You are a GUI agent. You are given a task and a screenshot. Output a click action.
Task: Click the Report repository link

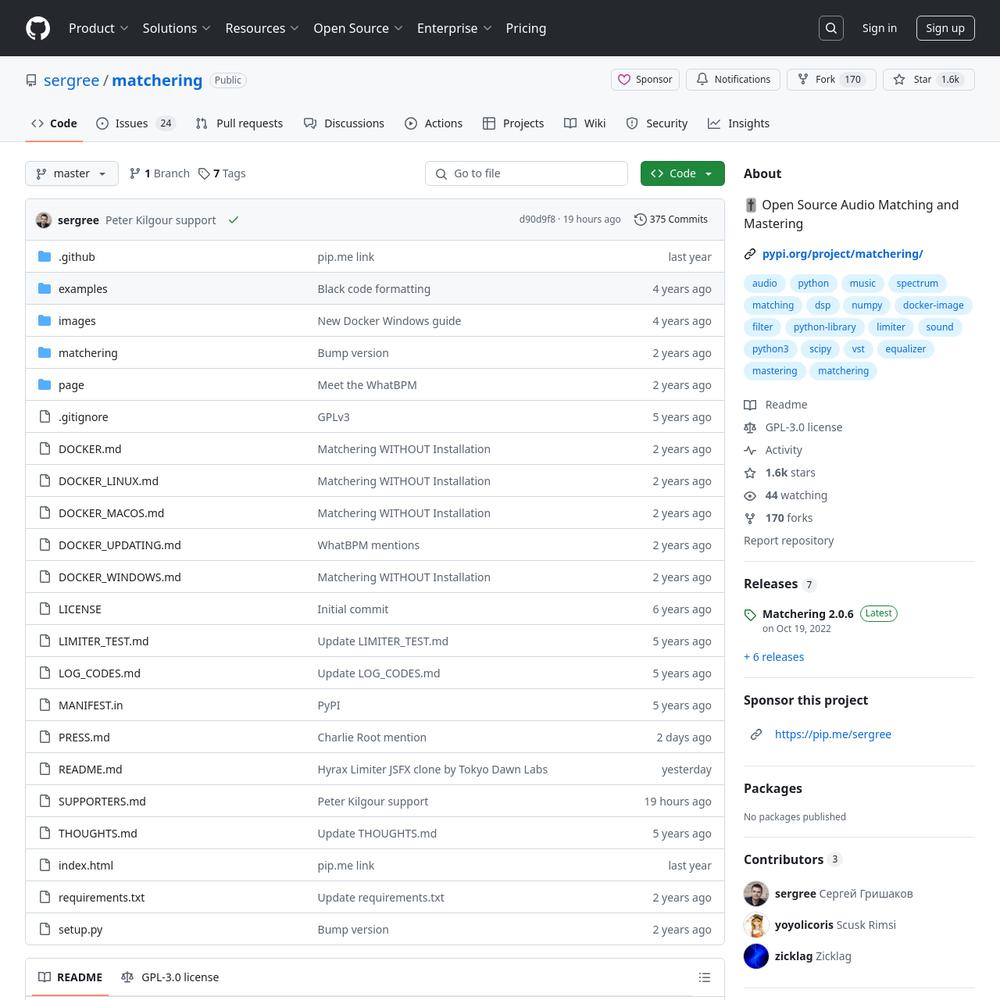pyautogui.click(x=788, y=541)
